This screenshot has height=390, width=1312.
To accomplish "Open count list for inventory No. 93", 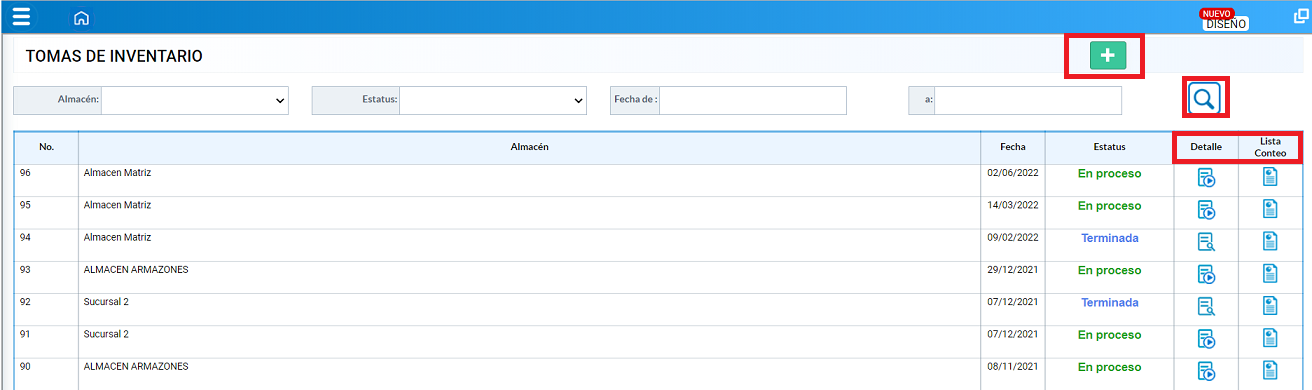I will (1270, 274).
